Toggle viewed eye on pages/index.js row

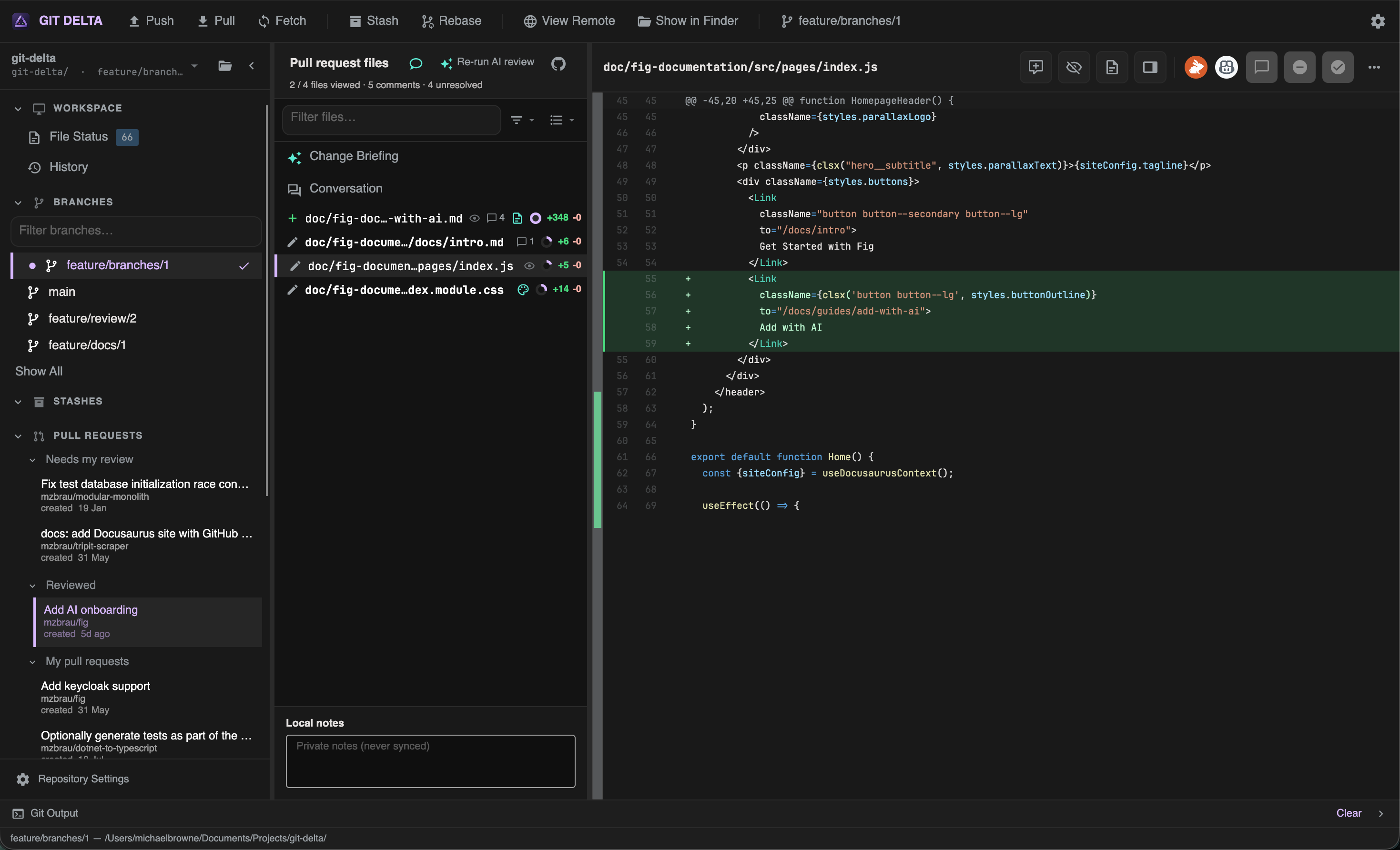pyautogui.click(x=529, y=265)
